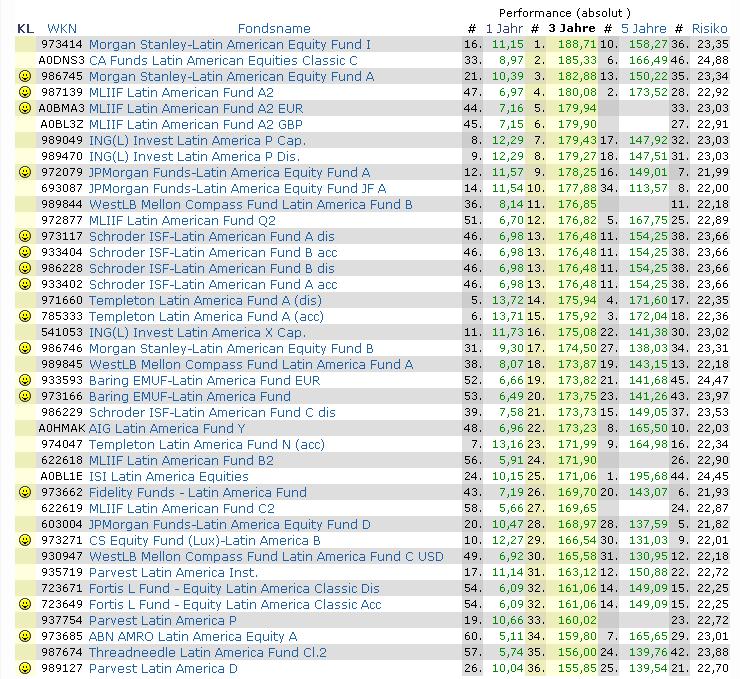
Task: Sort by Fondsname column header
Action: [274, 29]
